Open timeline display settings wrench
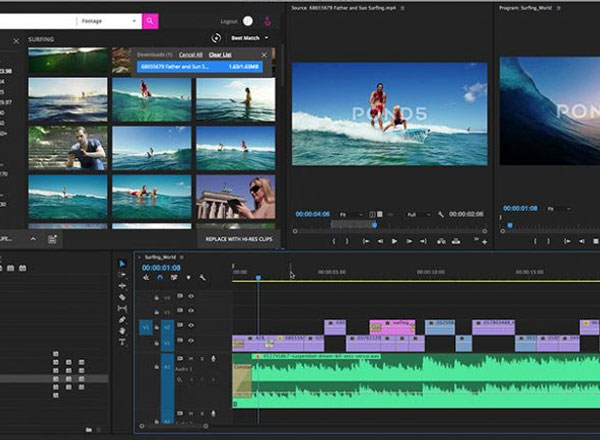 click(x=202, y=278)
